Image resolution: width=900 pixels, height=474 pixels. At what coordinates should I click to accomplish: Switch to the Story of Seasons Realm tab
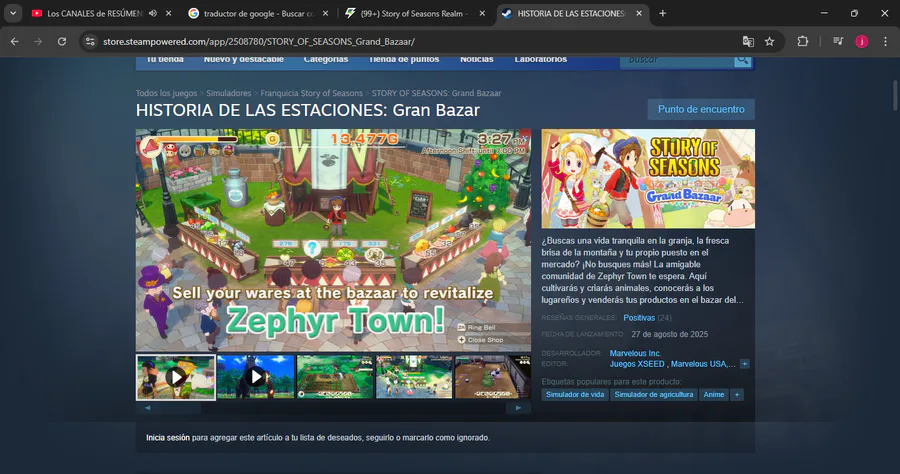tap(414, 13)
